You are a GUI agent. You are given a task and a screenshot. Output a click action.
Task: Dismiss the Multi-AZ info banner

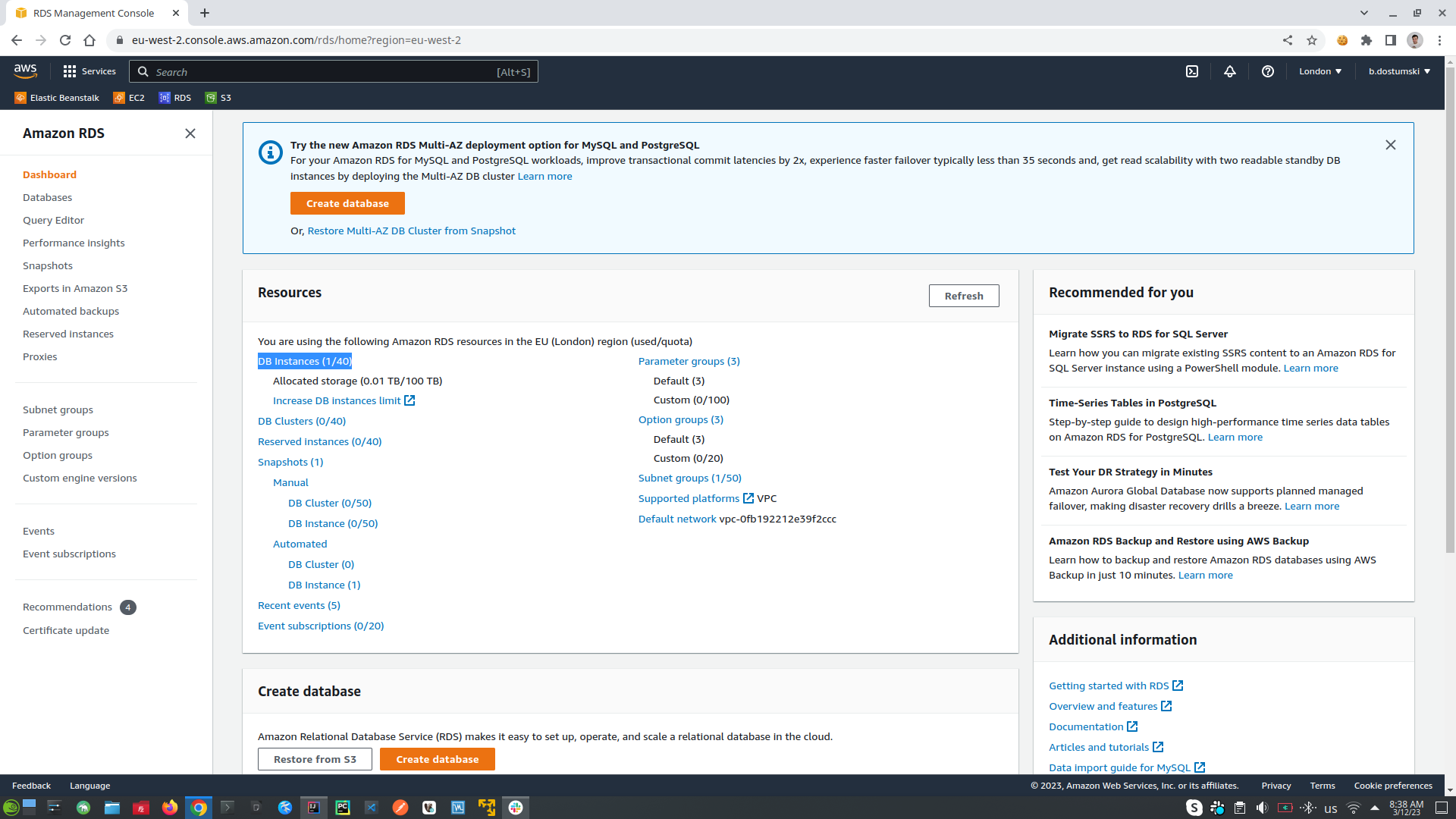(1391, 145)
